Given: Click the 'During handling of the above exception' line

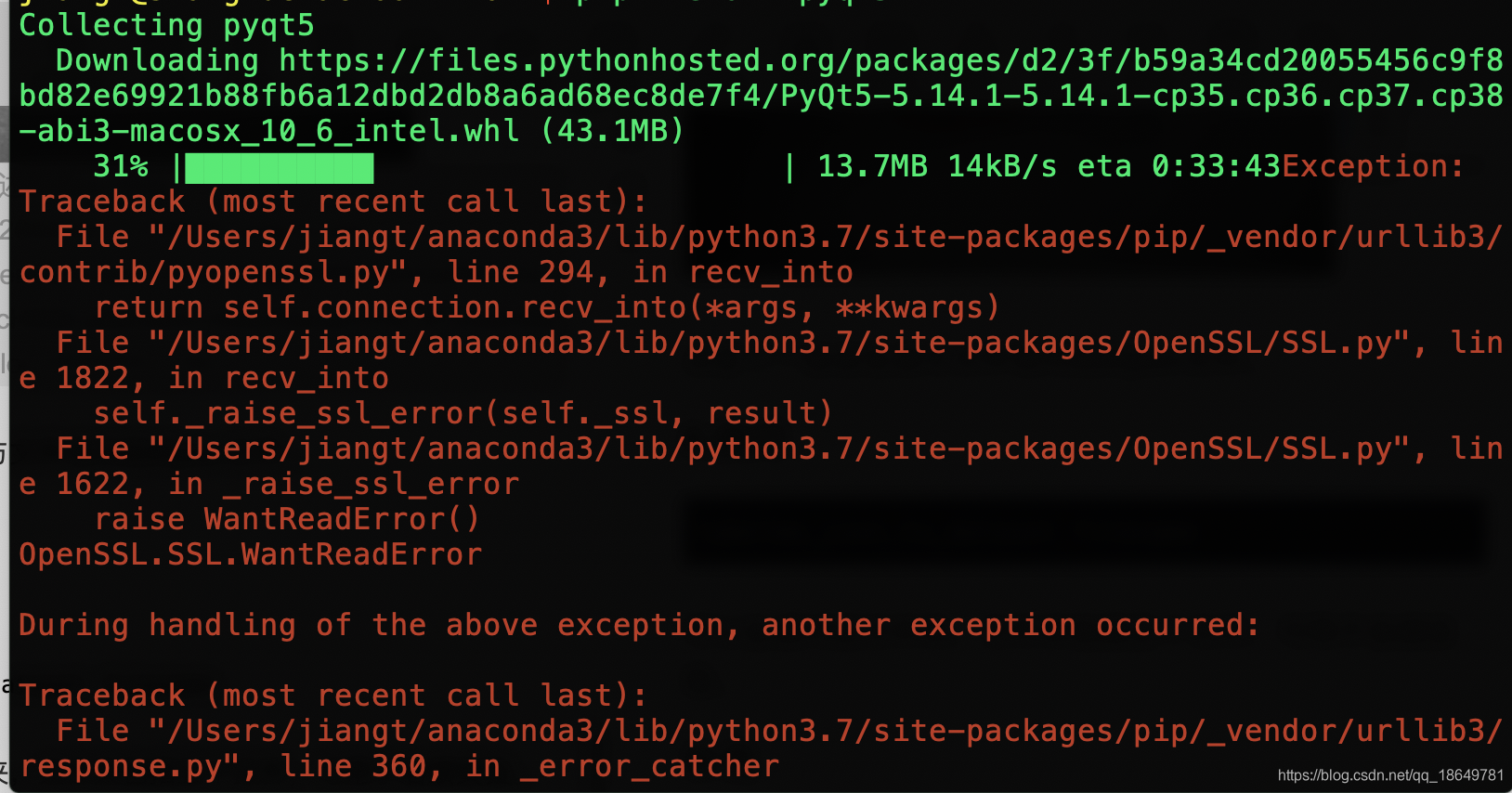Looking at the screenshot, I should point(639,625).
